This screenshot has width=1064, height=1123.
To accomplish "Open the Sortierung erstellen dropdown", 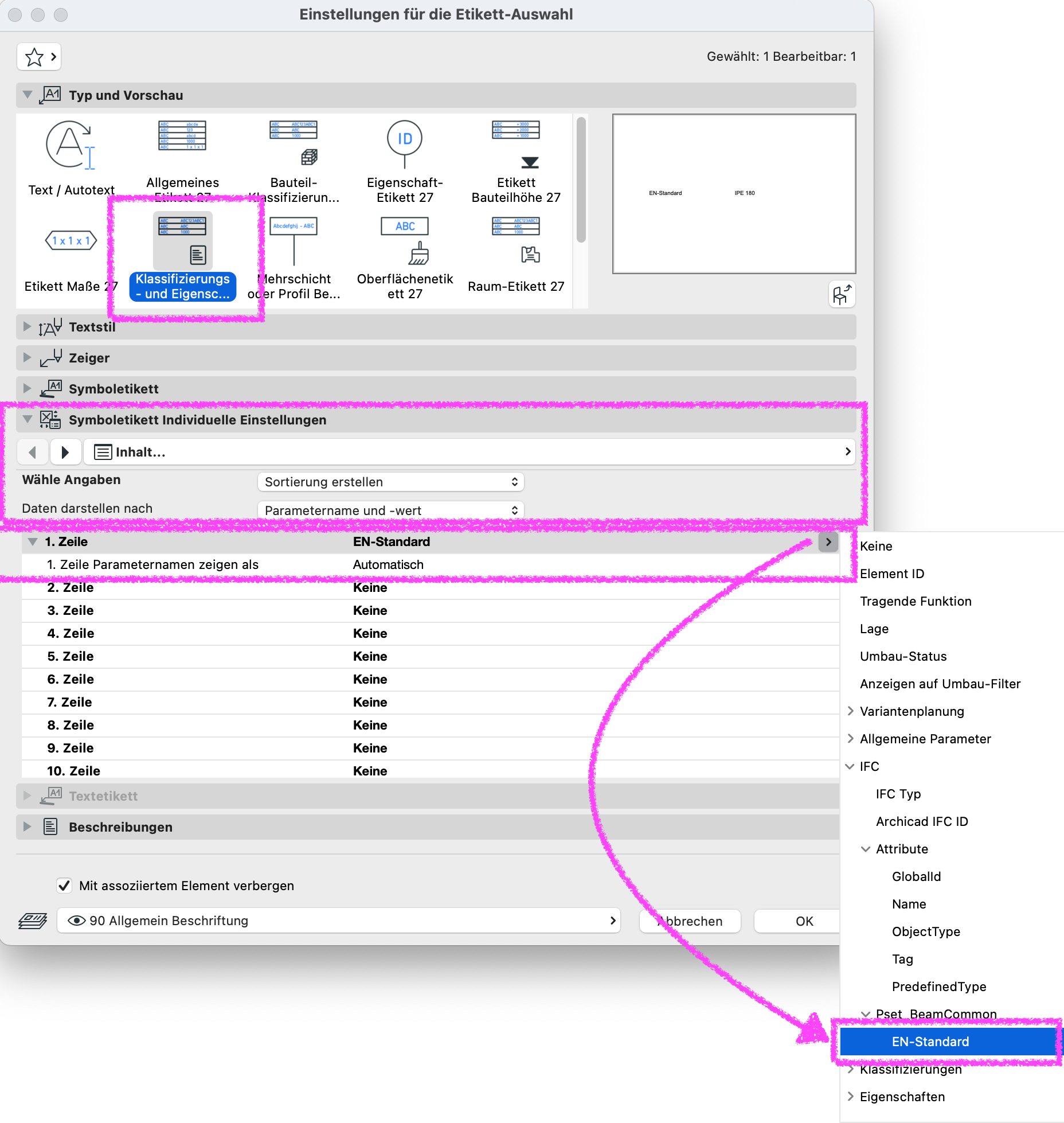I will click(x=391, y=482).
